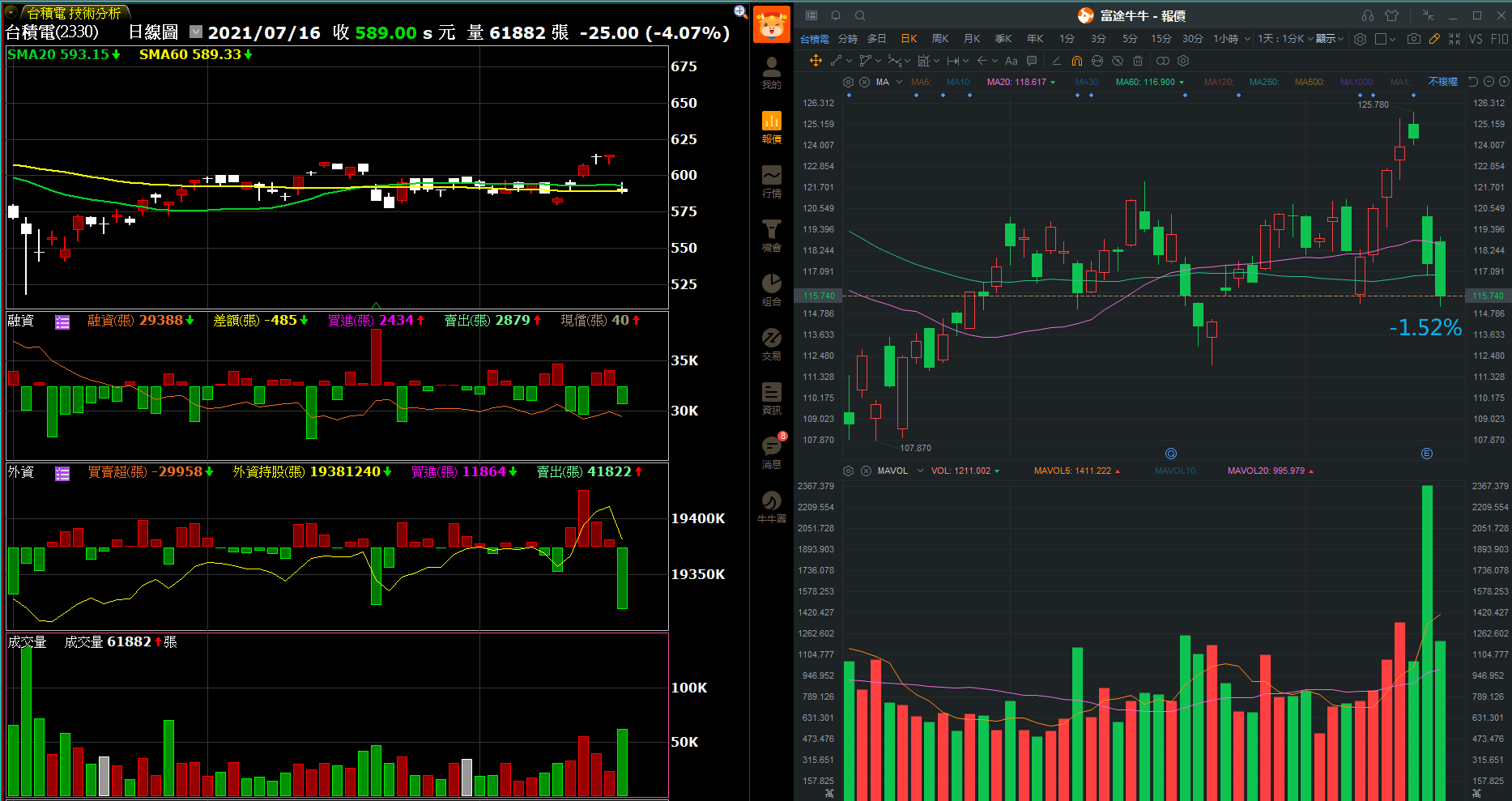Click the Futu bull mascot logo
Viewport: 1512px width, 801px height.
(772, 24)
